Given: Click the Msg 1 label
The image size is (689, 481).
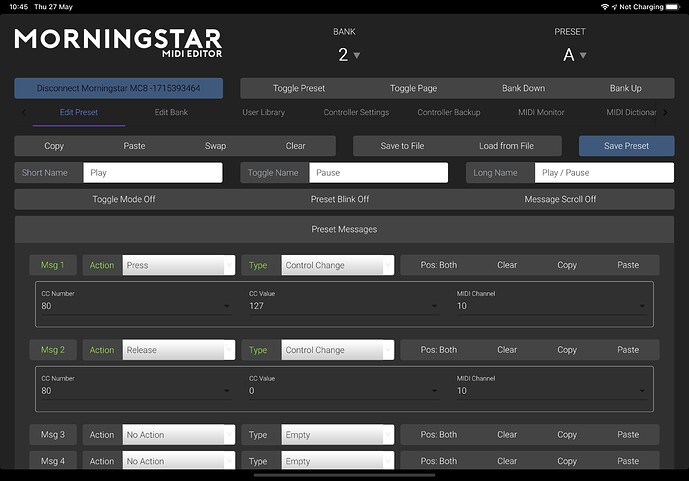Looking at the screenshot, I should tap(53, 265).
